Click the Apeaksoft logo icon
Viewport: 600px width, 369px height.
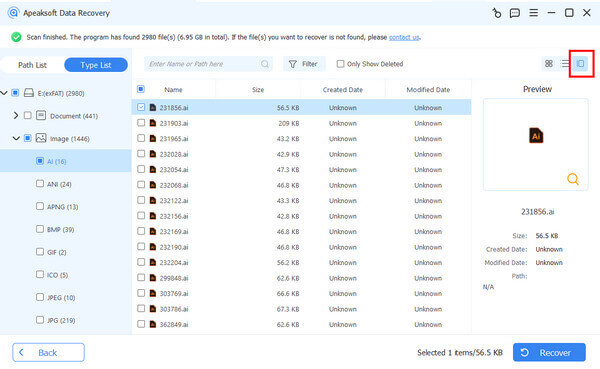click(13, 13)
